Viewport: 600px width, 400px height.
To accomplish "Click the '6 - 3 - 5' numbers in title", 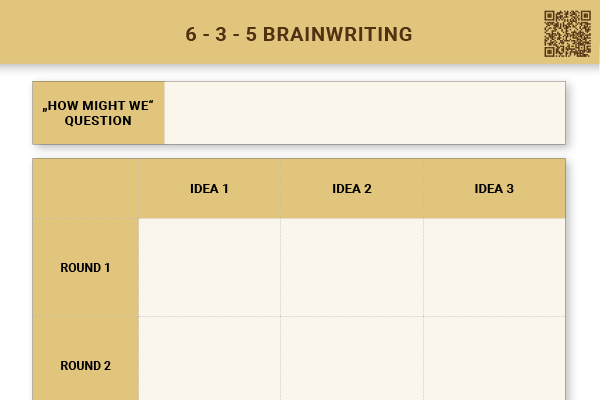I will (221, 34).
